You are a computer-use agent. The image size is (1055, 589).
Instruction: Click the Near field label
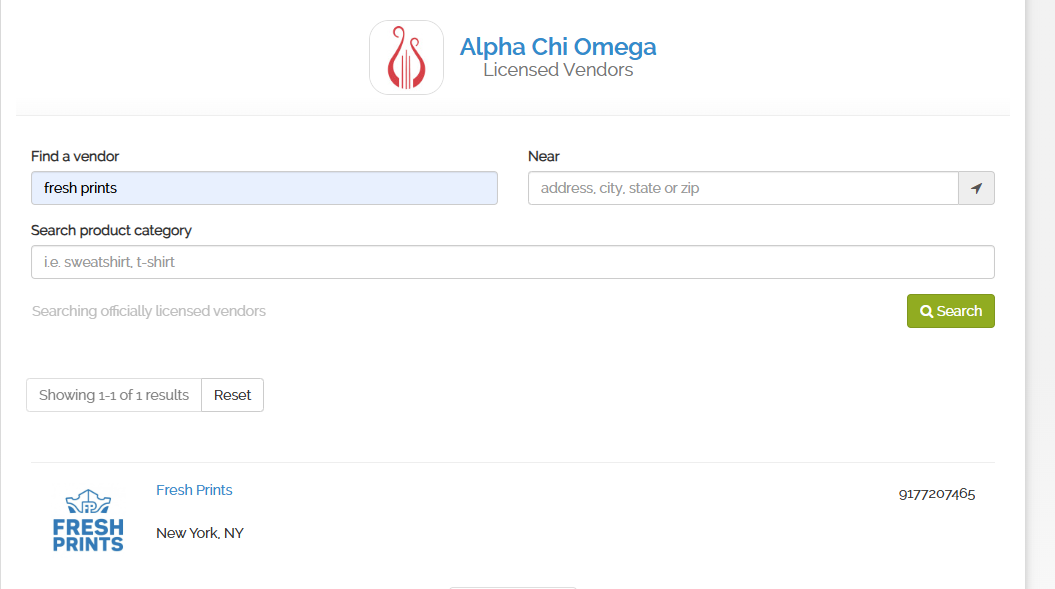click(543, 156)
